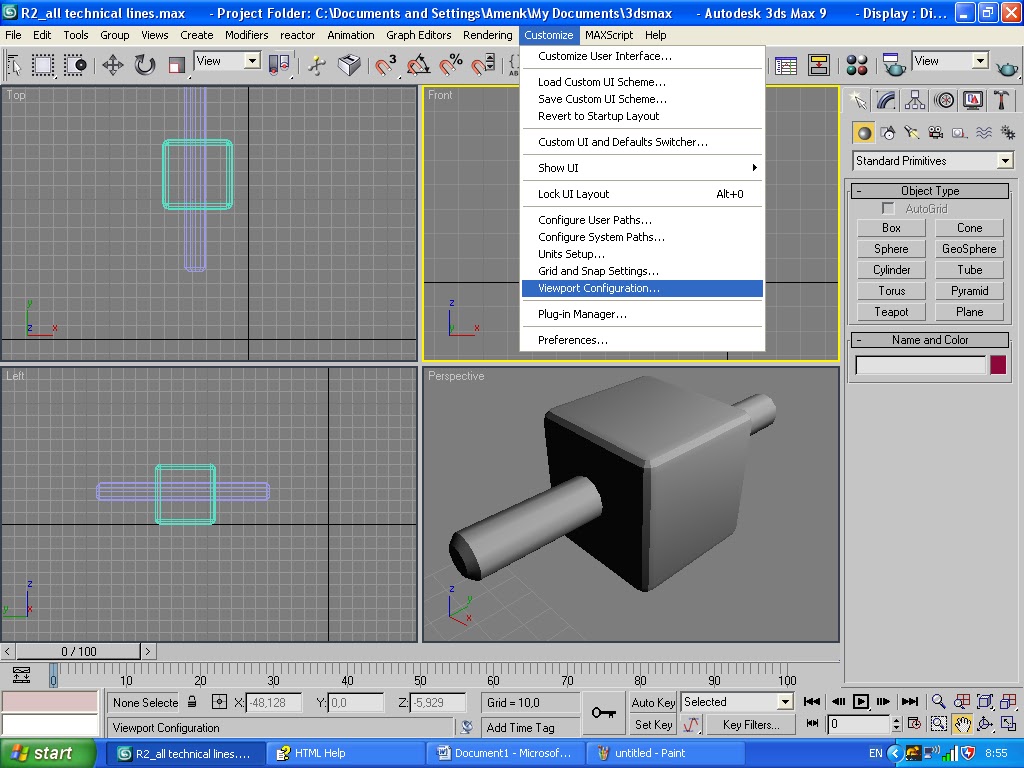The width and height of the screenshot is (1024, 768).
Task: Choose Viewport Configuration menu entry
Action: click(643, 288)
